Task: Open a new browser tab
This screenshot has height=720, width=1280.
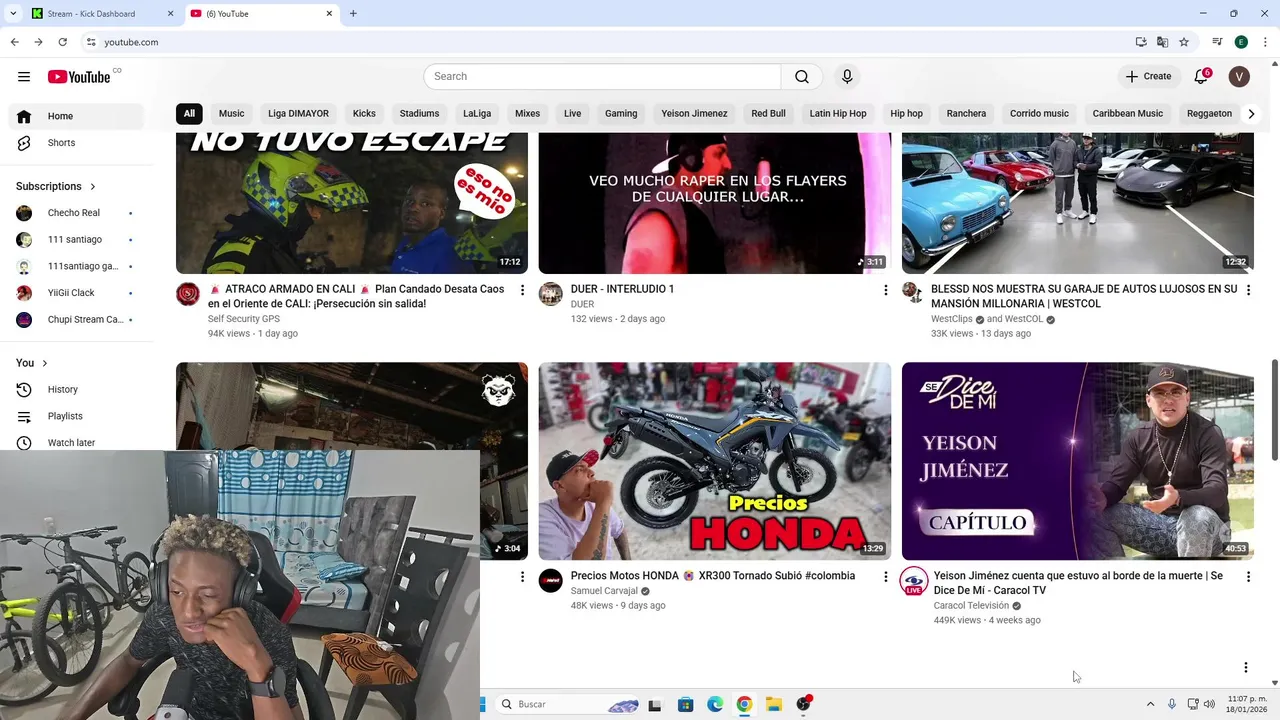Action: coord(353,14)
